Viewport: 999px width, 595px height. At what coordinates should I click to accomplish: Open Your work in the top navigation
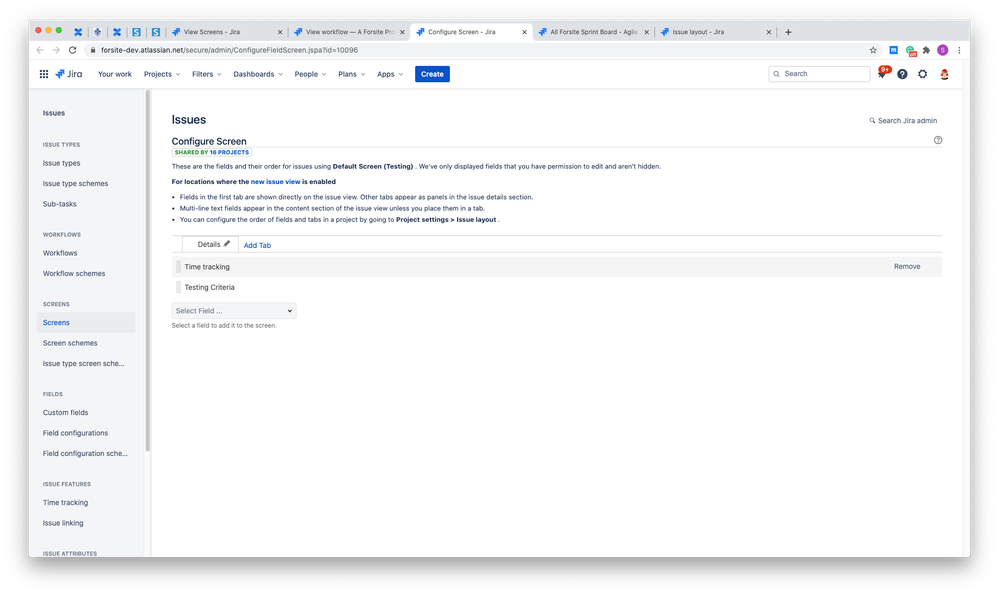click(115, 75)
